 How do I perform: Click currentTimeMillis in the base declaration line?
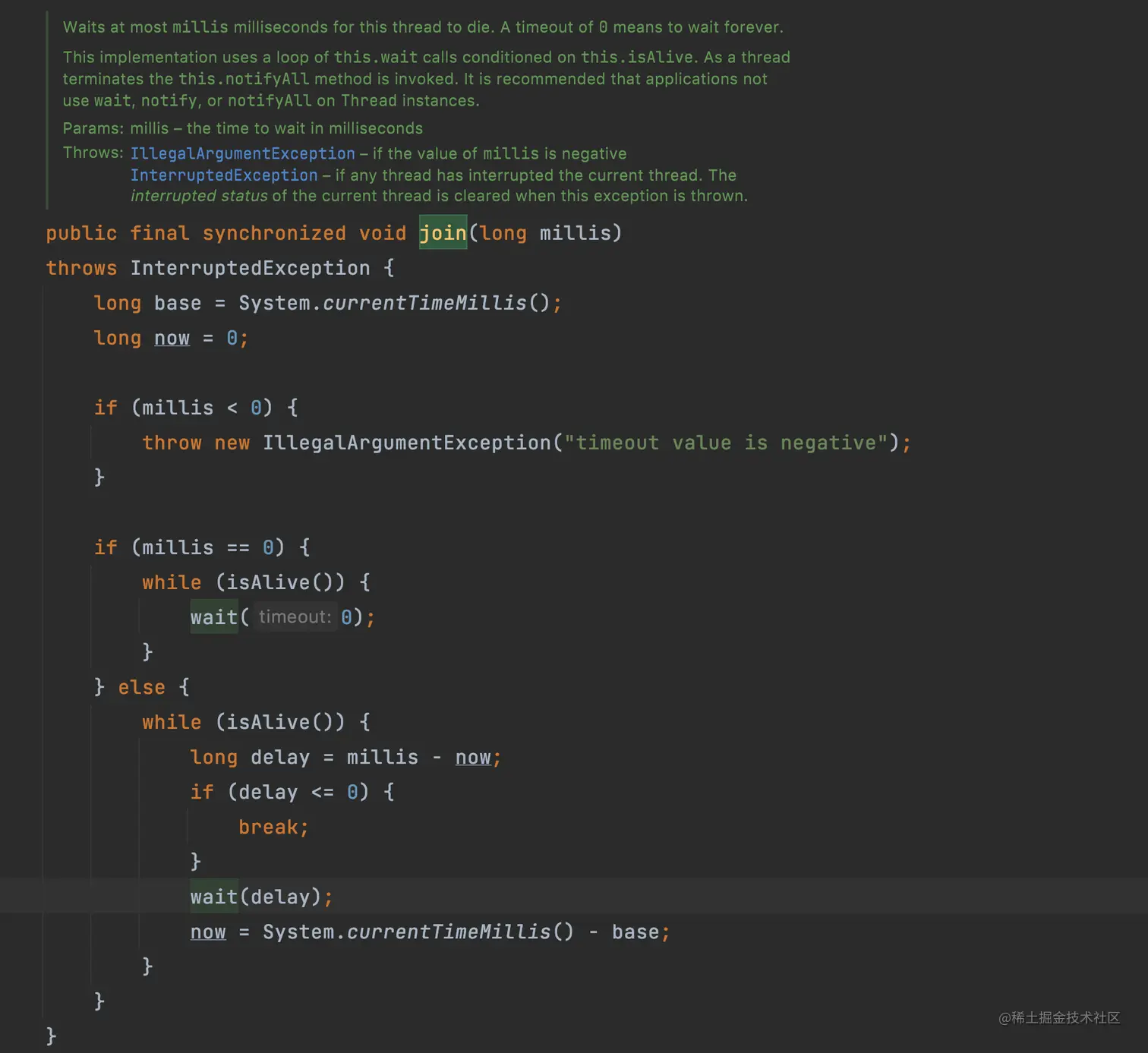pyautogui.click(x=424, y=303)
